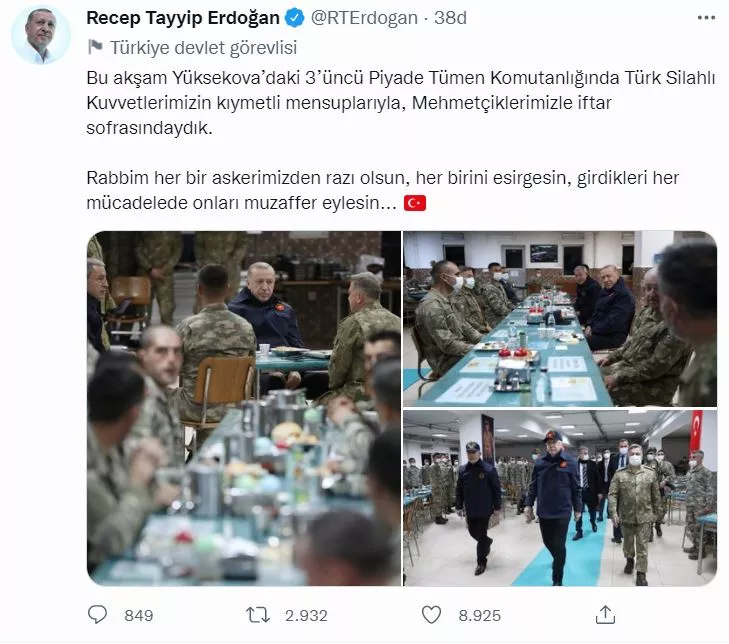This screenshot has height=644, width=729.
Task: Like the tweet with the heart icon
Action: (x=431, y=615)
